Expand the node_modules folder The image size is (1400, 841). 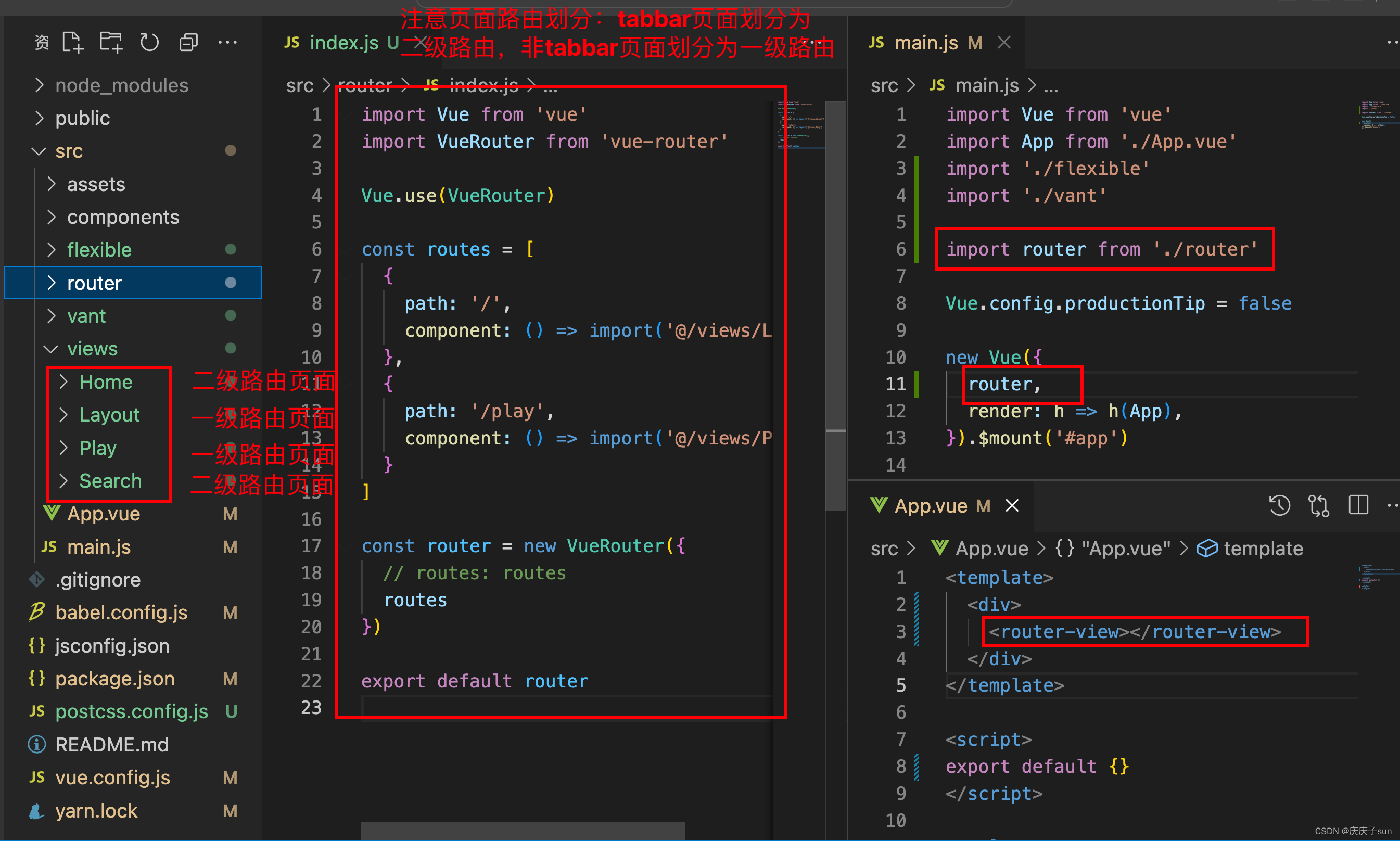click(x=121, y=85)
